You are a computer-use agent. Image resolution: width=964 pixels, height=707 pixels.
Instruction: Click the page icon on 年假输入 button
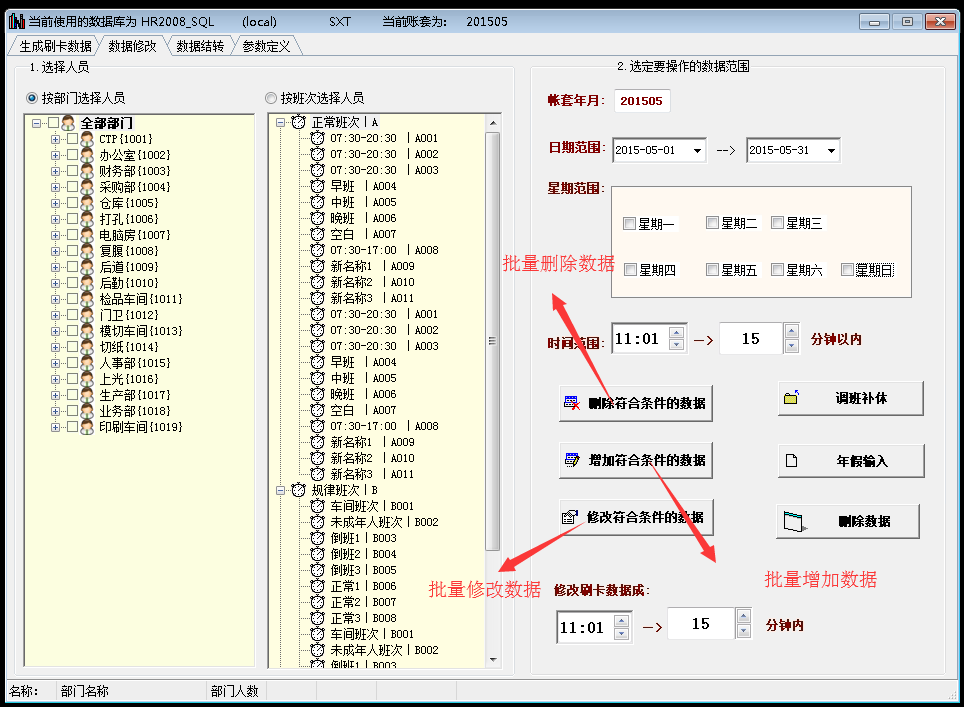791,460
